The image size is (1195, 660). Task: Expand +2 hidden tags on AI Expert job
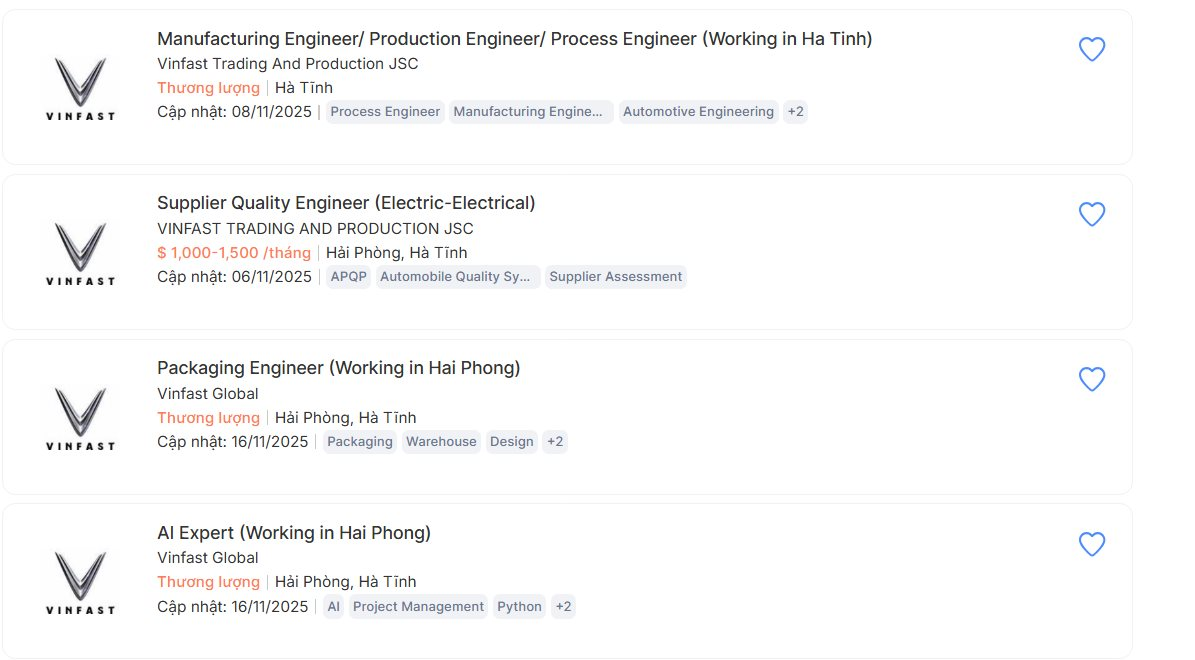click(x=563, y=607)
